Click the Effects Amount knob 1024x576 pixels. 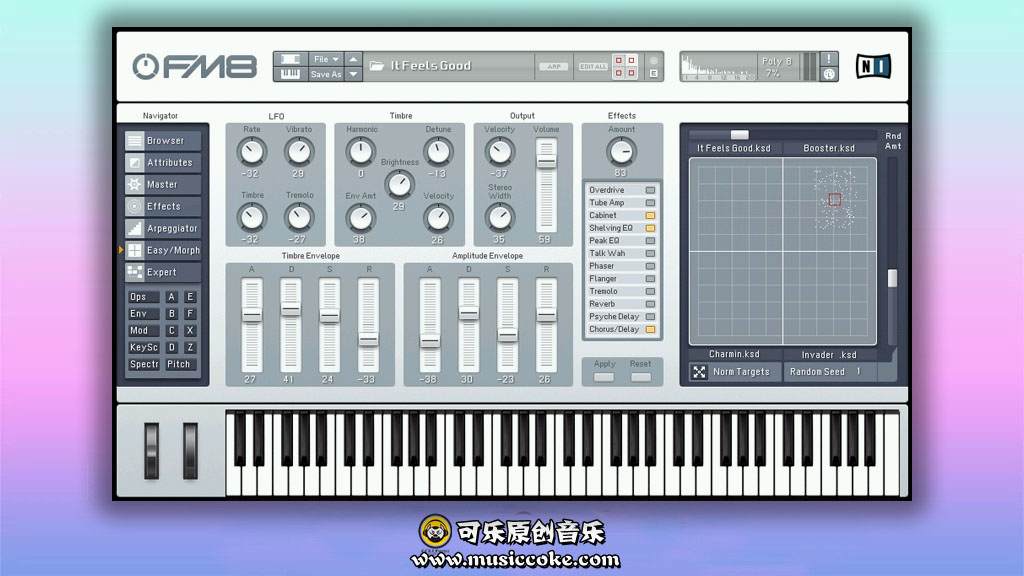(621, 152)
